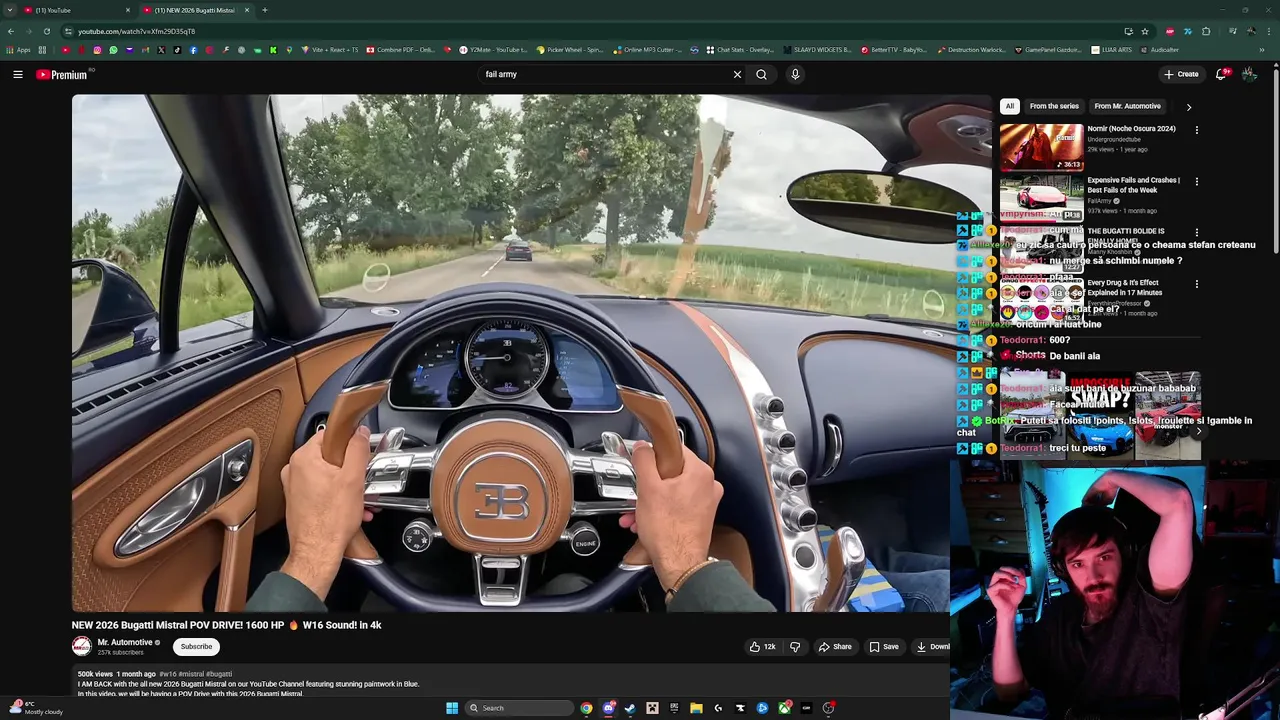Open options menu for Nomir video

click(1196, 130)
